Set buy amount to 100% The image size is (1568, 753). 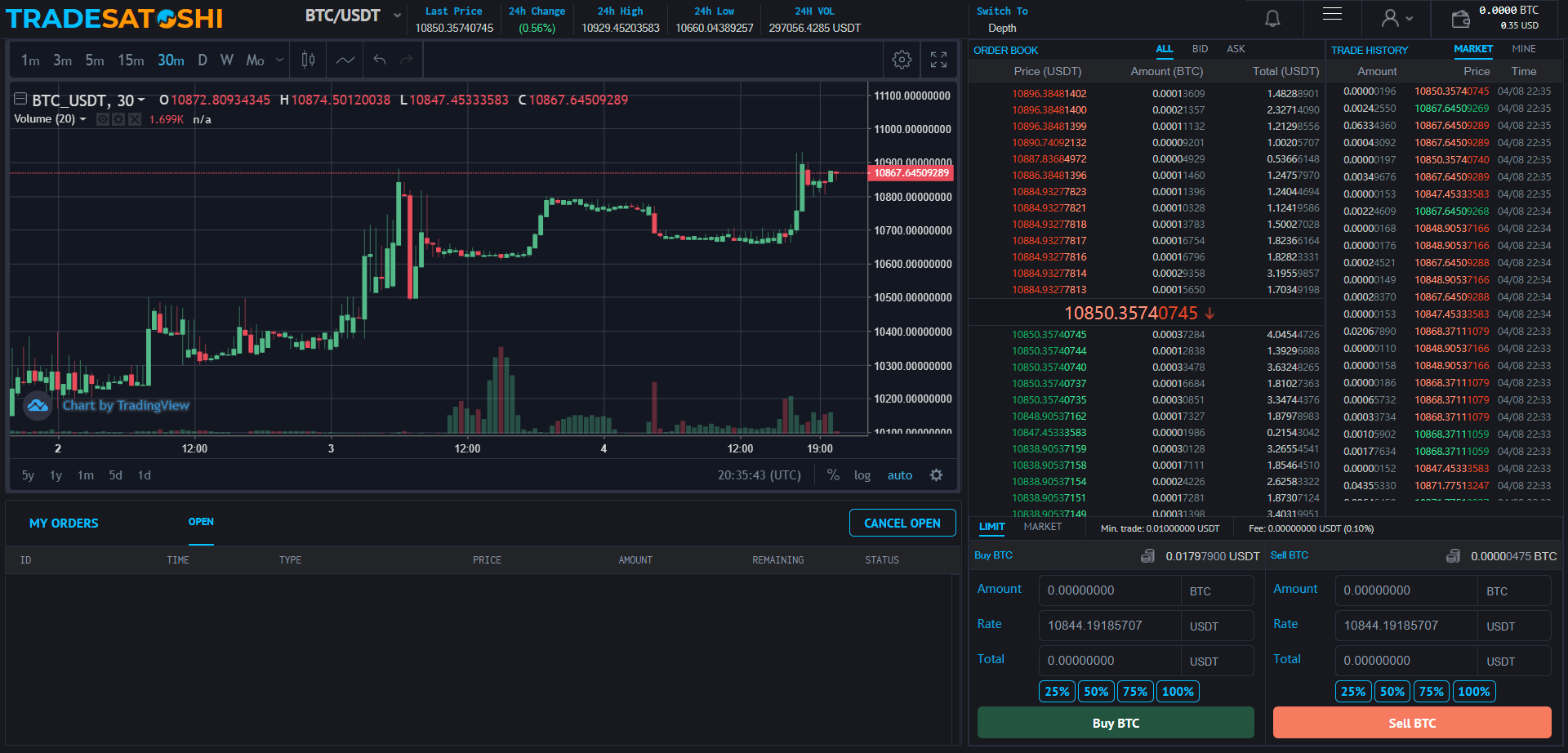(x=1178, y=692)
